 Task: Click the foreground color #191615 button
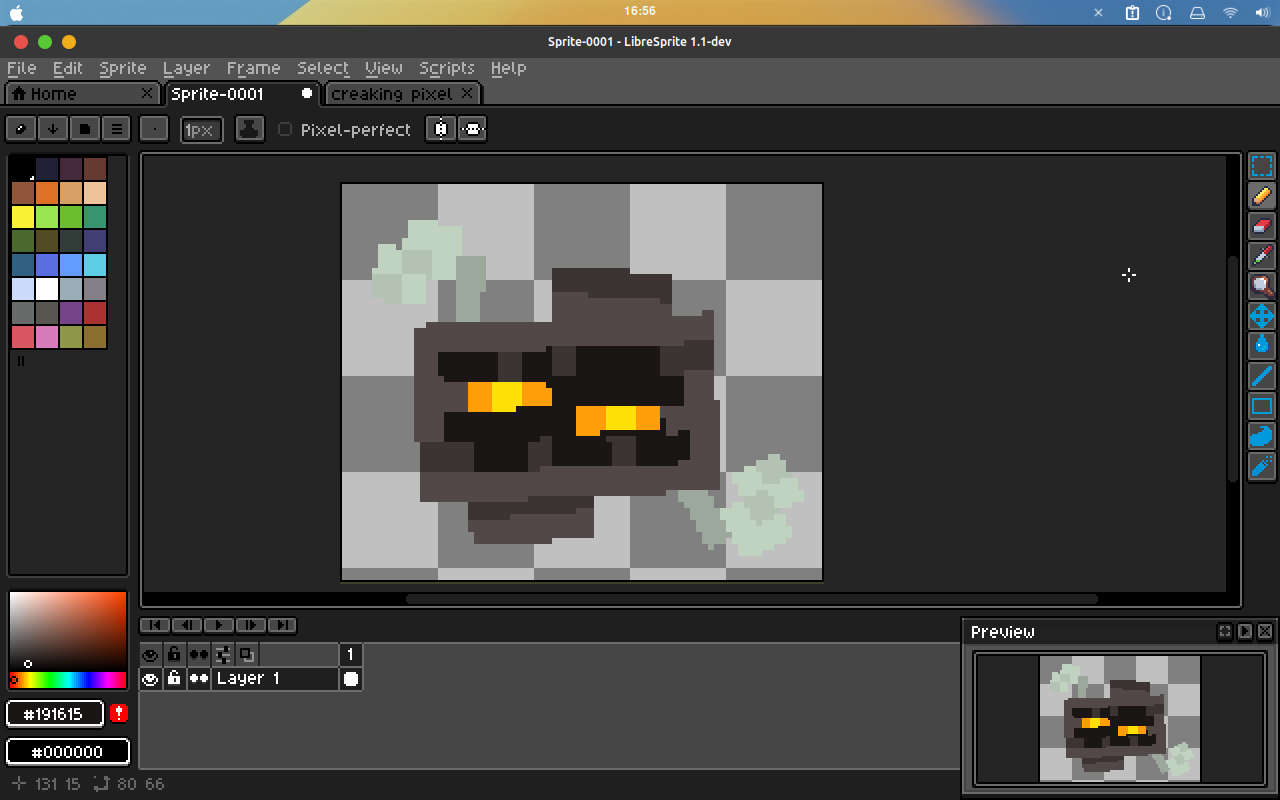pos(56,713)
